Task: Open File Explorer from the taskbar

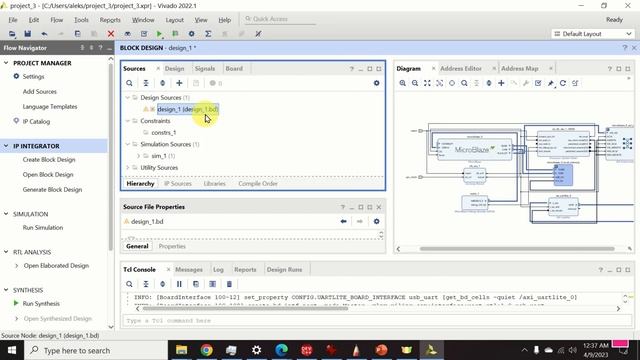Action: coord(182,350)
